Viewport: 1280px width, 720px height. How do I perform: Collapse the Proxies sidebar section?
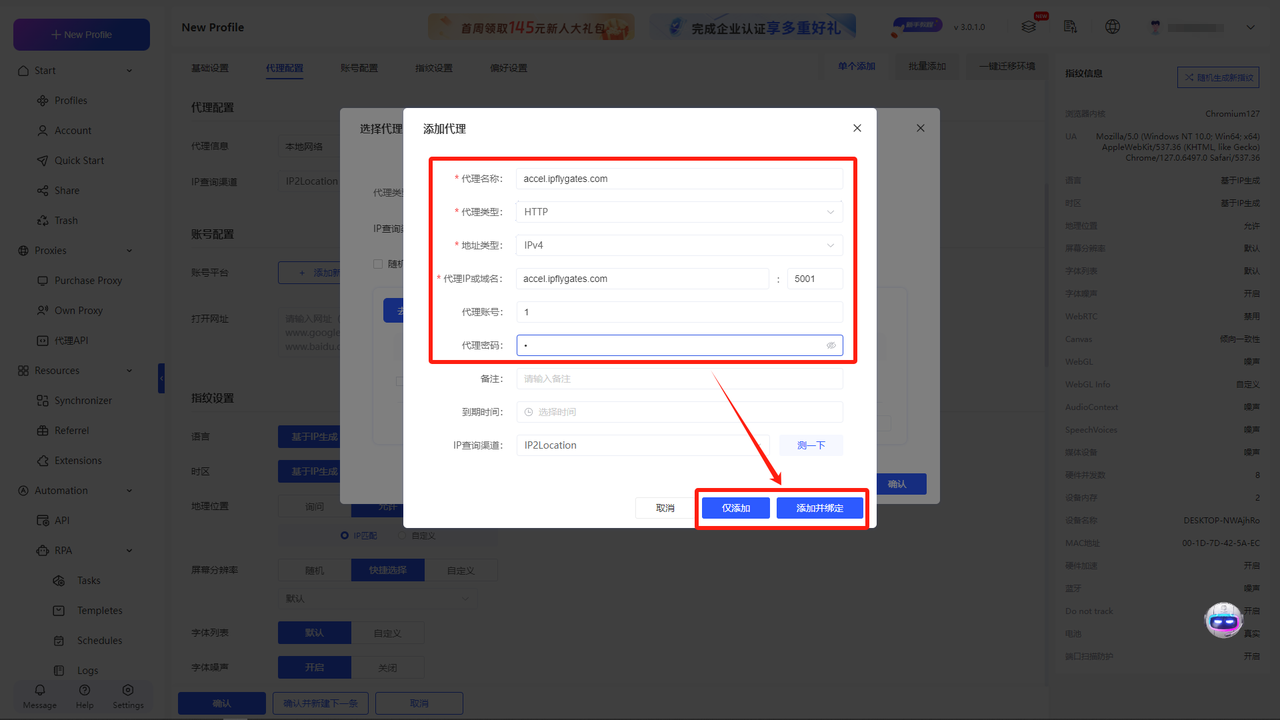(x=131, y=250)
